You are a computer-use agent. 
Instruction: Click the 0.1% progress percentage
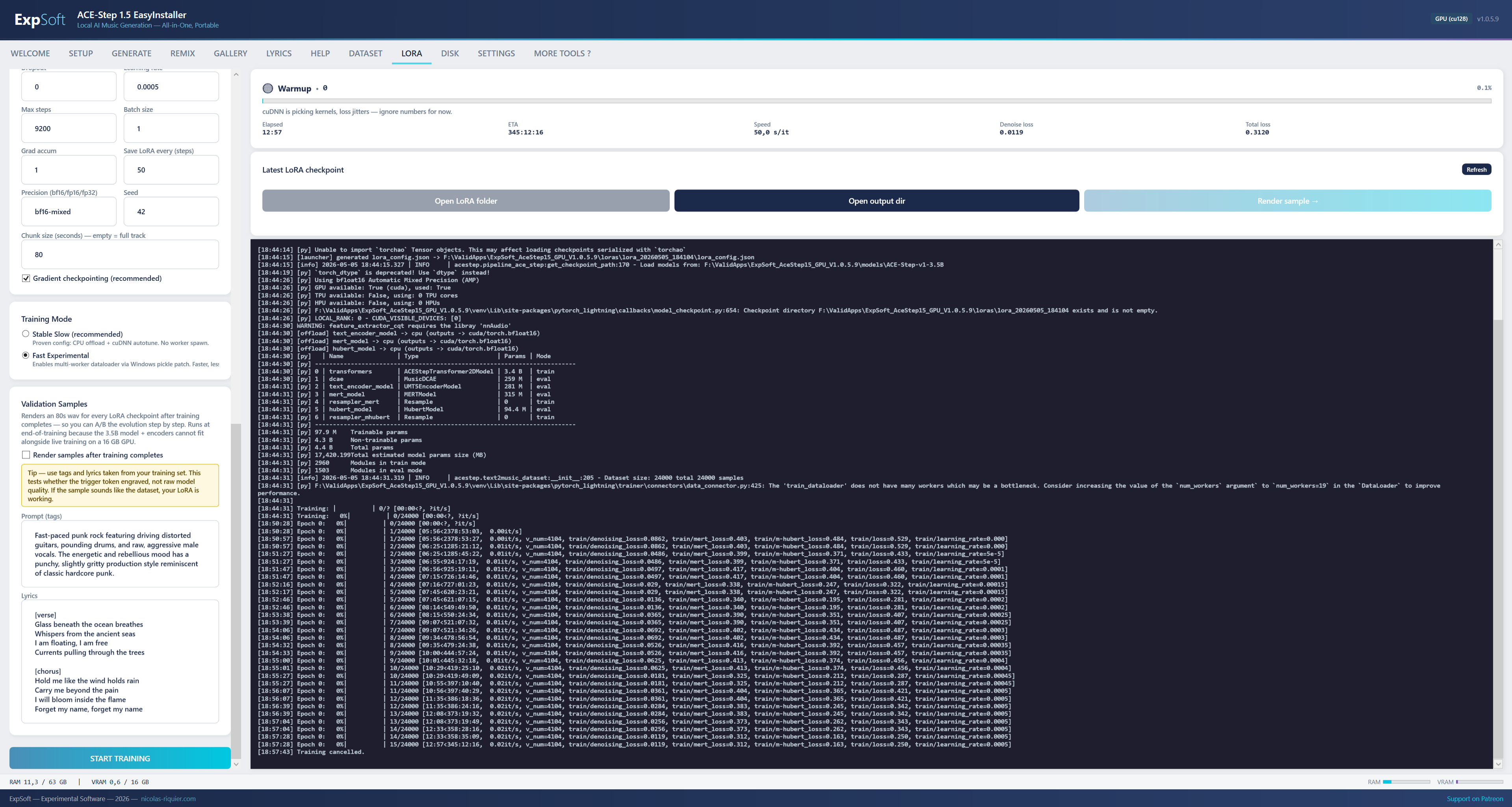(1484, 88)
